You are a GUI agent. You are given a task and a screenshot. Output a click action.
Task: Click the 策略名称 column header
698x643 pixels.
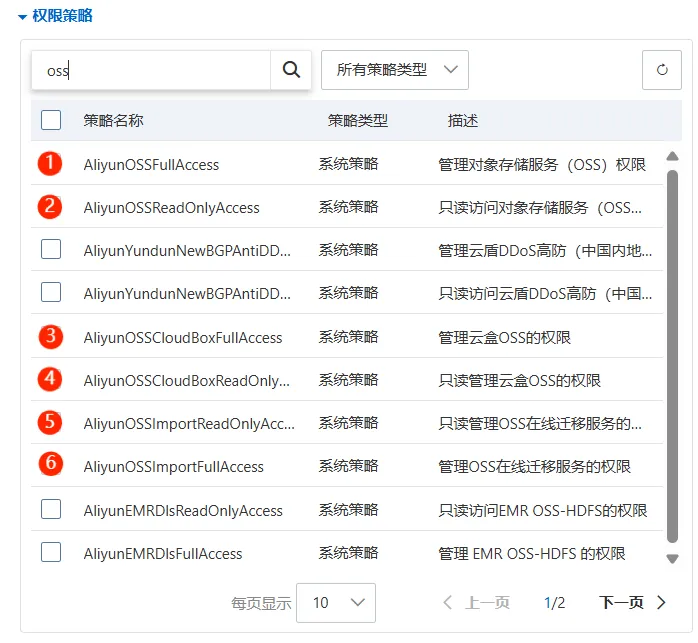click(113, 121)
